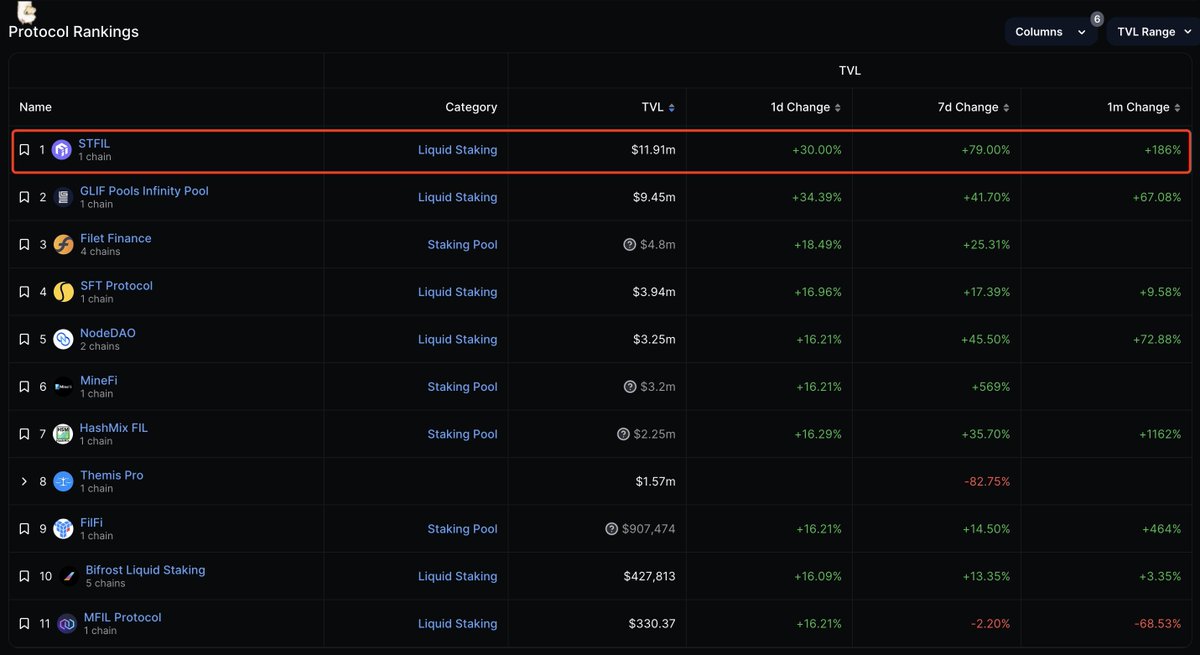Click the Name column header

35,107
